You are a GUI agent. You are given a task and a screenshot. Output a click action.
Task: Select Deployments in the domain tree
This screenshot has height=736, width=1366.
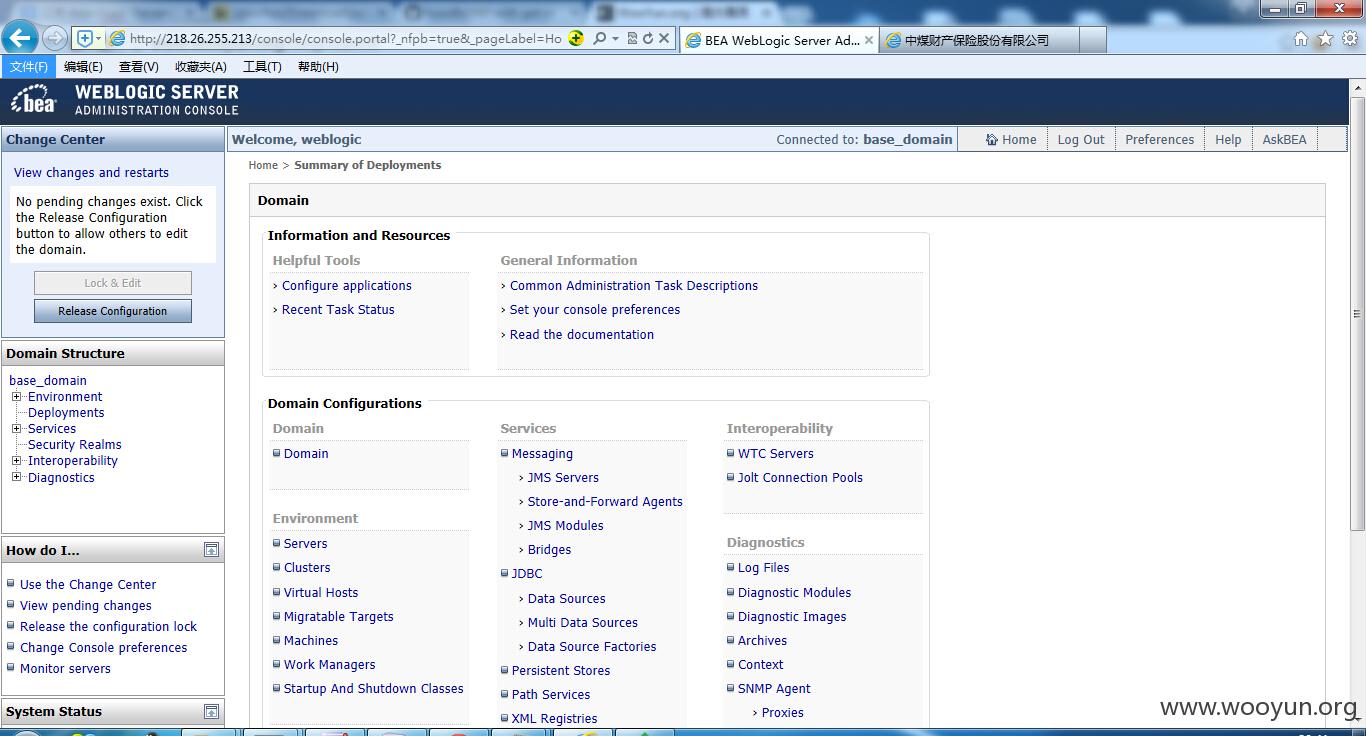click(x=66, y=412)
